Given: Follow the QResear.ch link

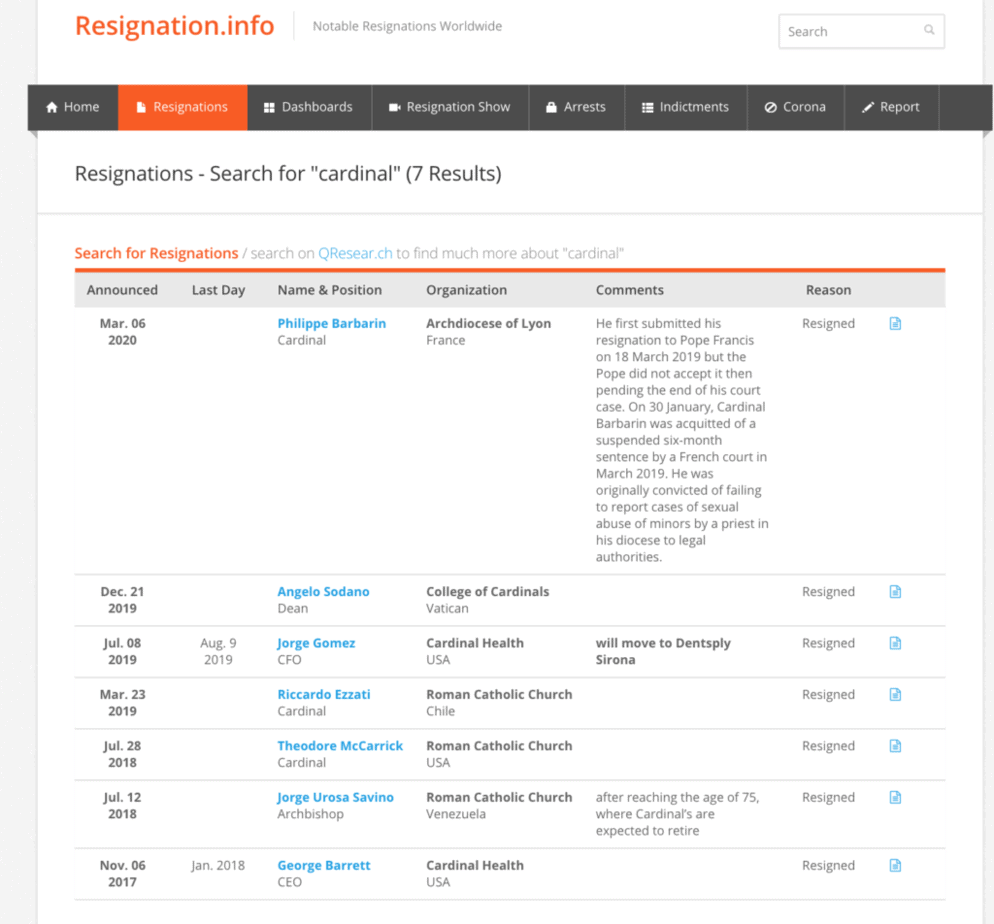Looking at the screenshot, I should coord(355,254).
